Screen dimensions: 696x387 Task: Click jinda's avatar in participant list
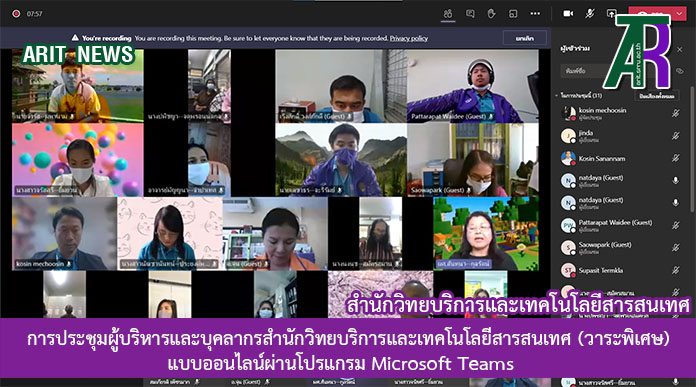(568, 136)
